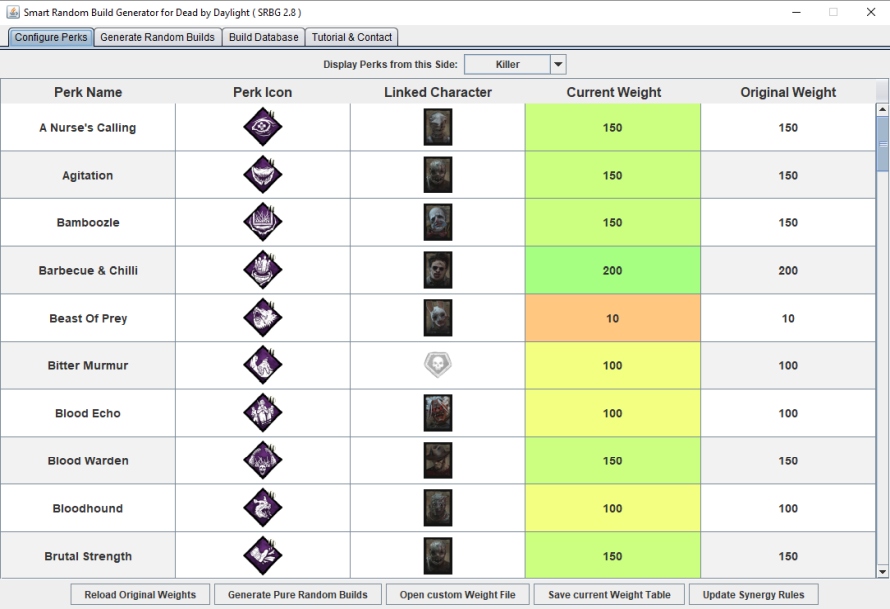Click linked character portrait for A Nurse's Calling
890x609 pixels.
(x=438, y=127)
